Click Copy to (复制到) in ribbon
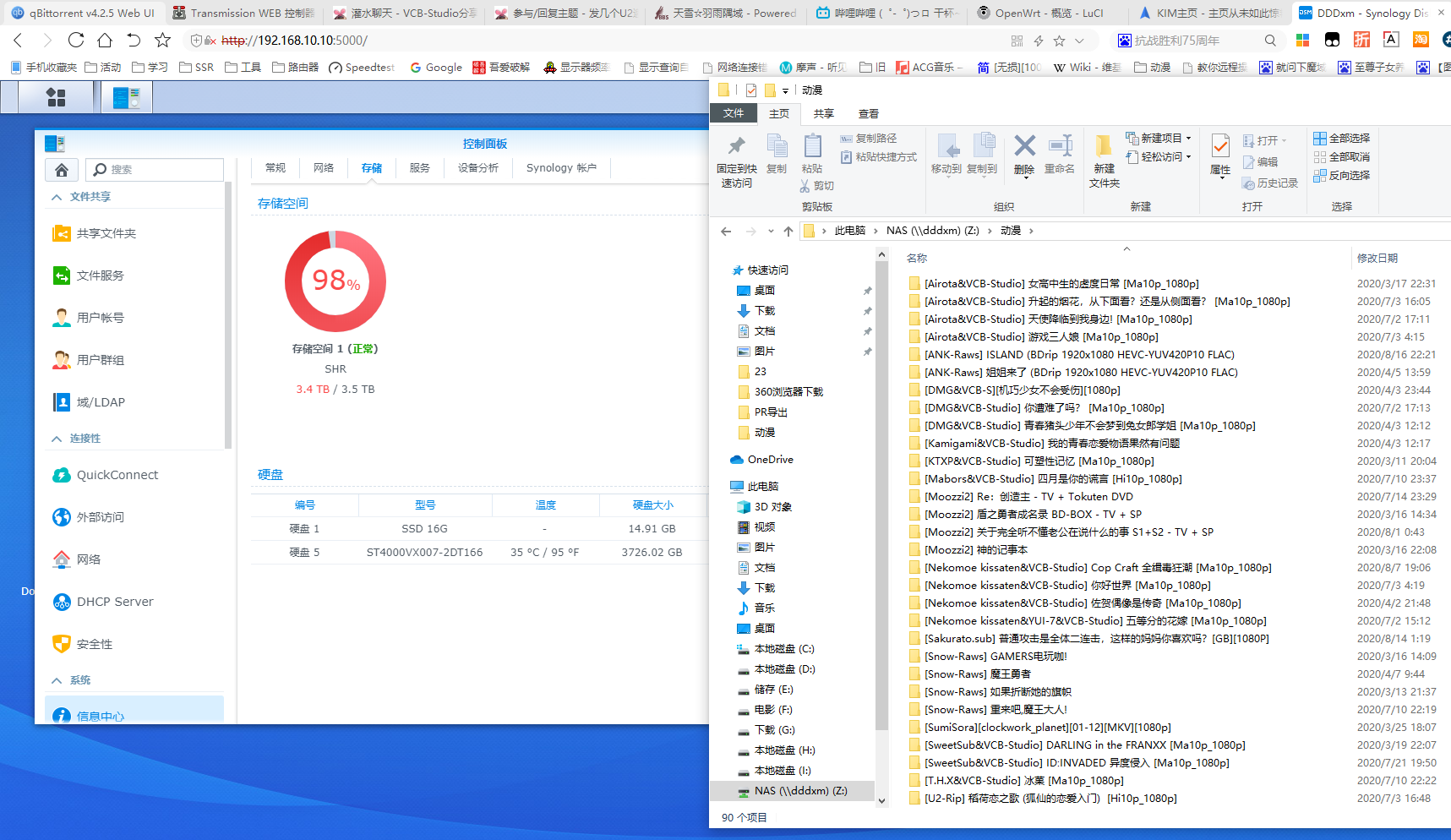Viewport: 1451px width, 840px height. pos(982,154)
